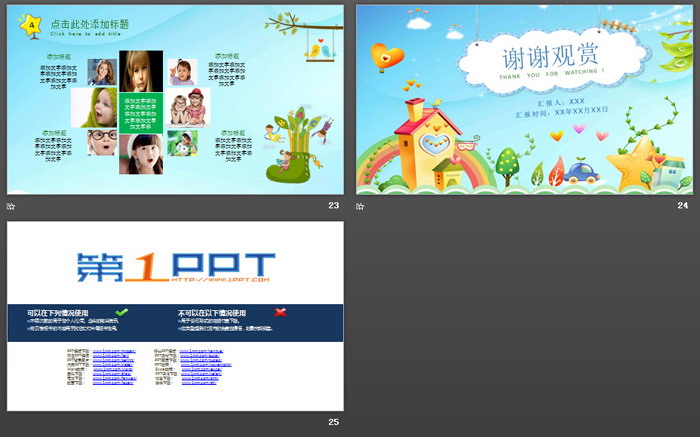Screen dimensions: 700x437
Task: Click the title 点击此处添加标题 on slide 23
Action: 90,24
